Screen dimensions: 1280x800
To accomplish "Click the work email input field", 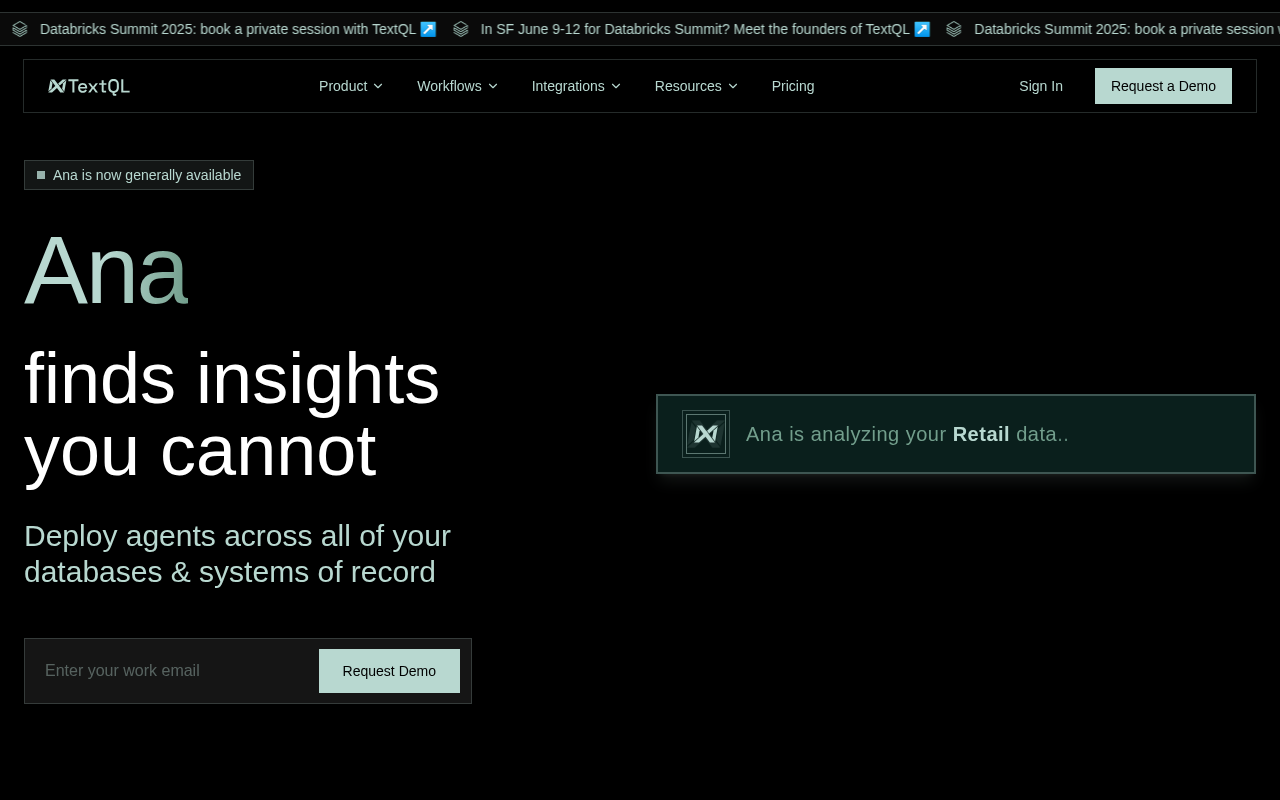I will [170, 670].
